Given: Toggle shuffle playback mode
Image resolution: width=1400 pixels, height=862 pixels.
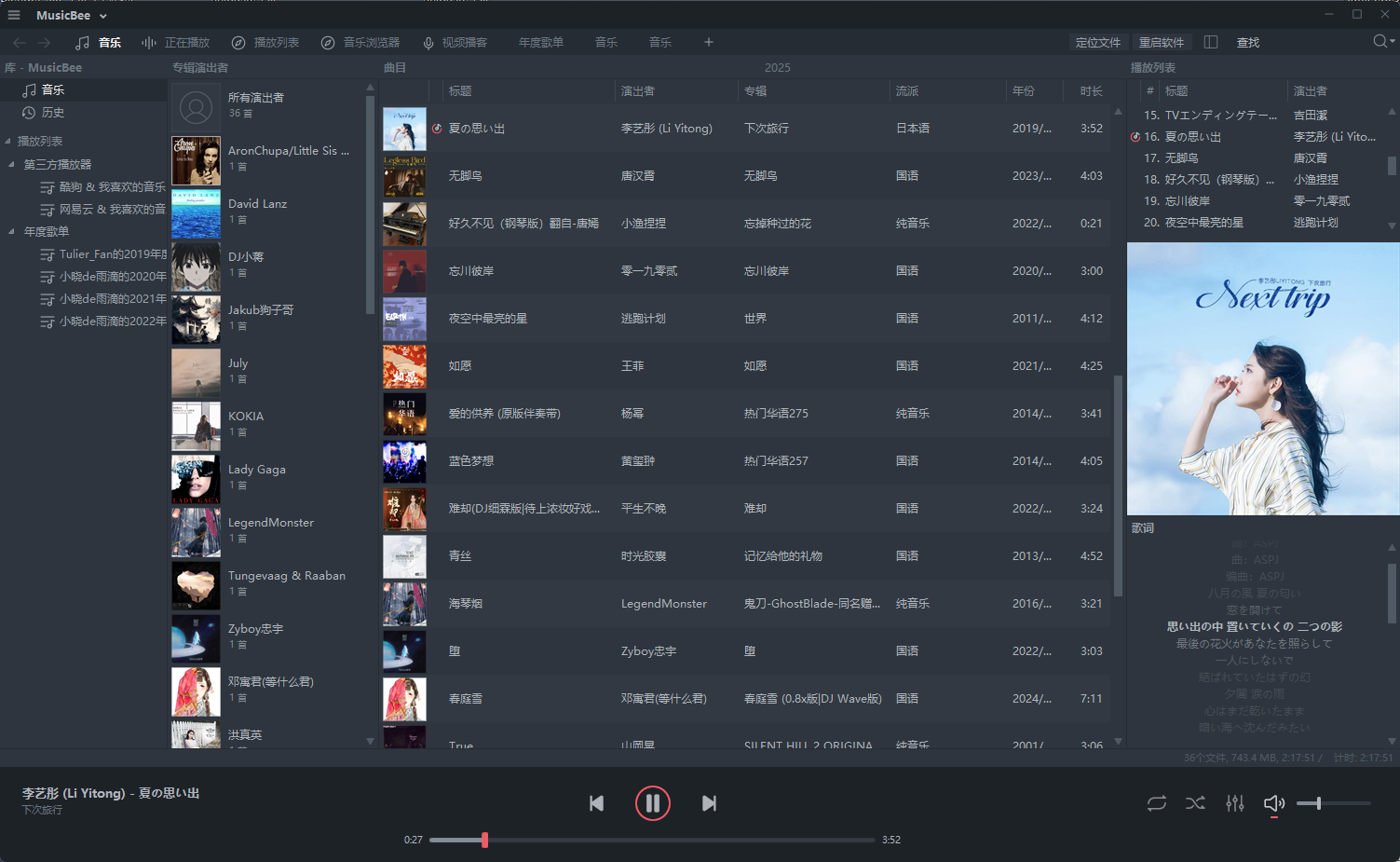Looking at the screenshot, I should pyautogui.click(x=1195, y=803).
